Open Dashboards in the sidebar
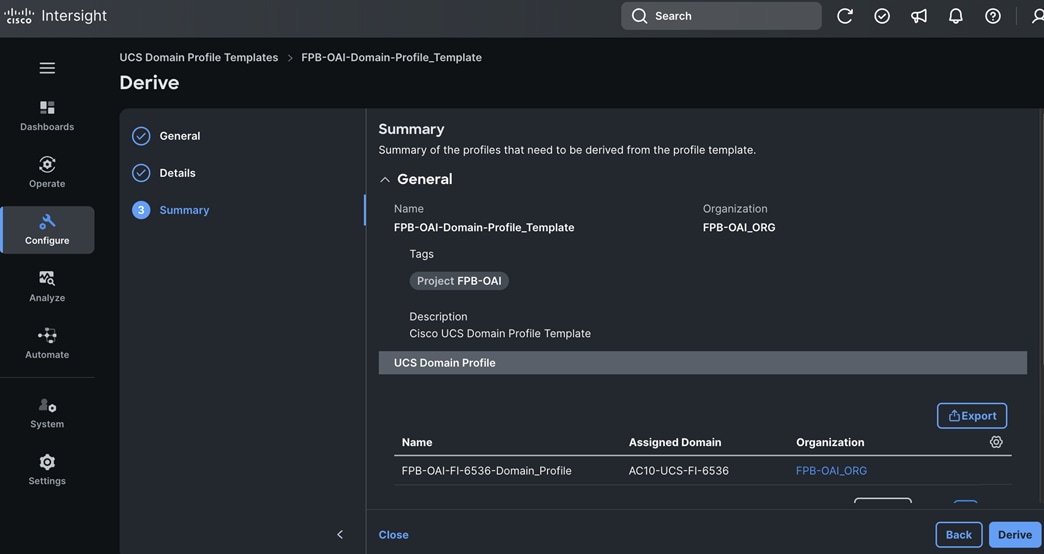Viewport: 1044px width, 554px height. click(47, 116)
